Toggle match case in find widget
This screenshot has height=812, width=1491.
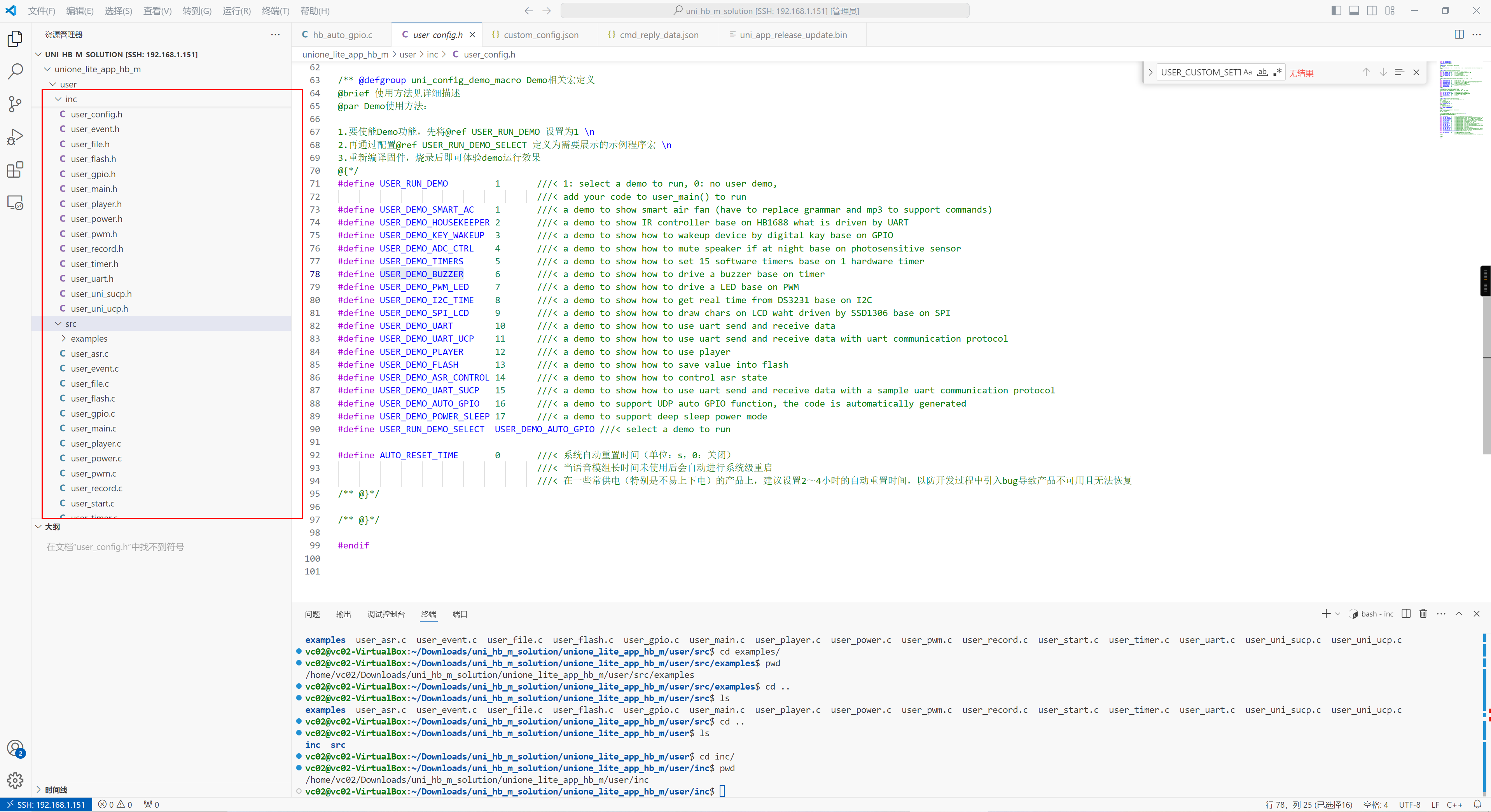click(1248, 72)
